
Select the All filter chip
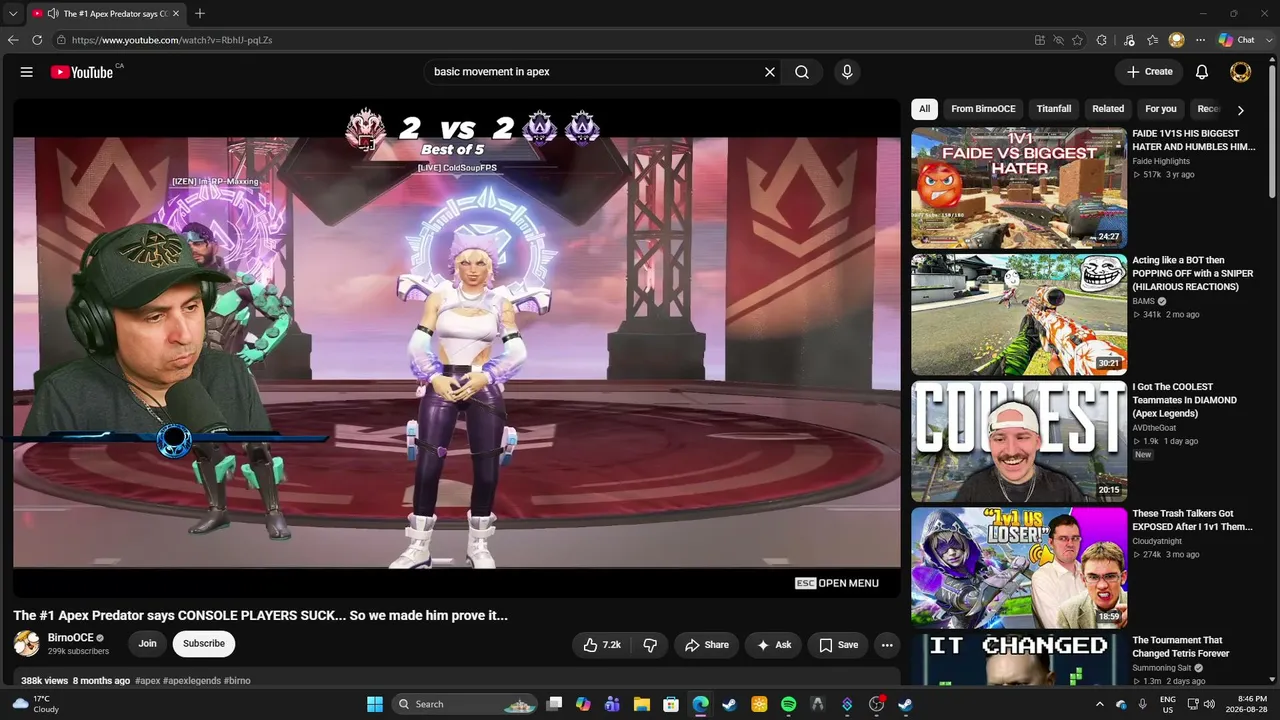pyautogui.click(x=925, y=109)
